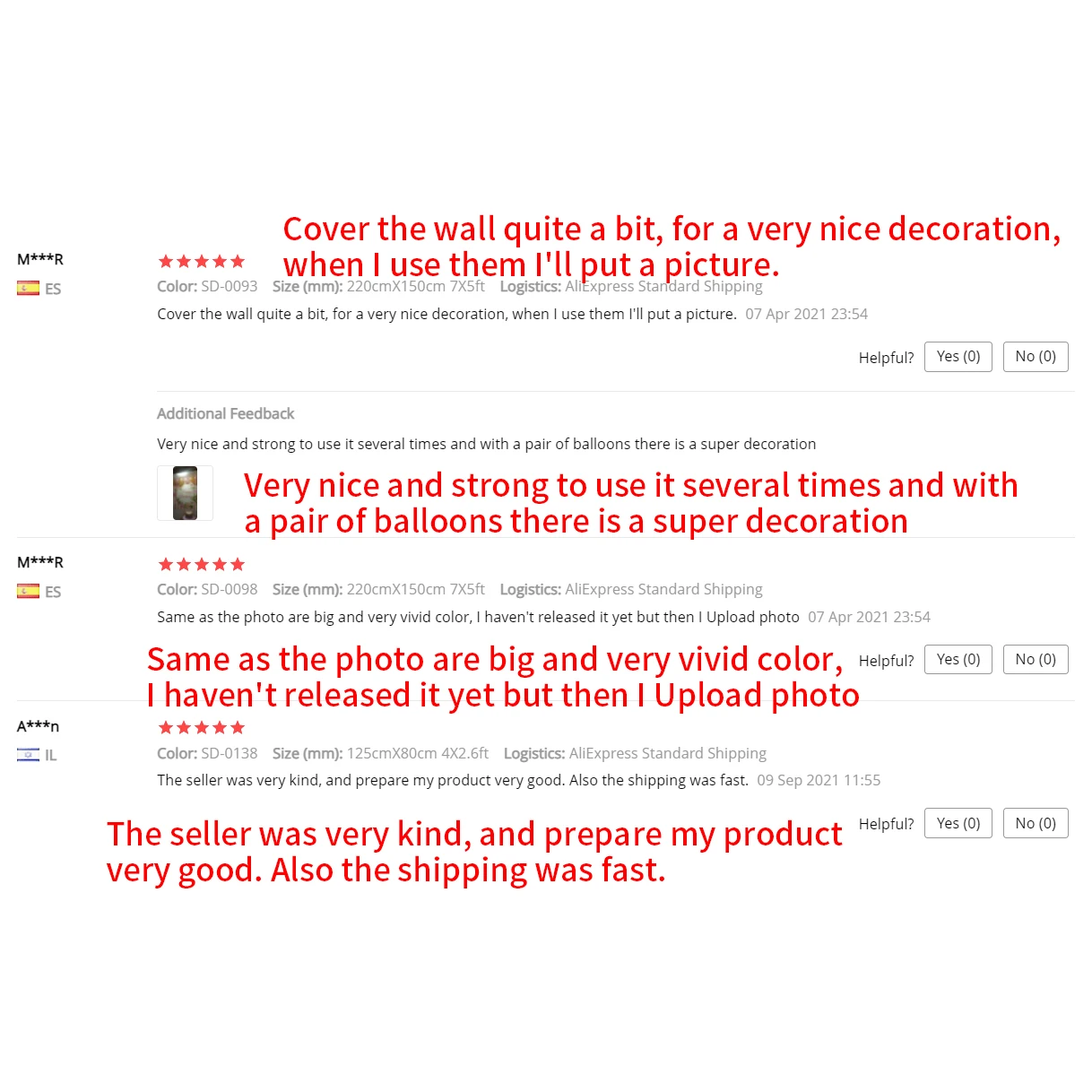Click the five-star rating of SD-0138 review

coord(202,728)
